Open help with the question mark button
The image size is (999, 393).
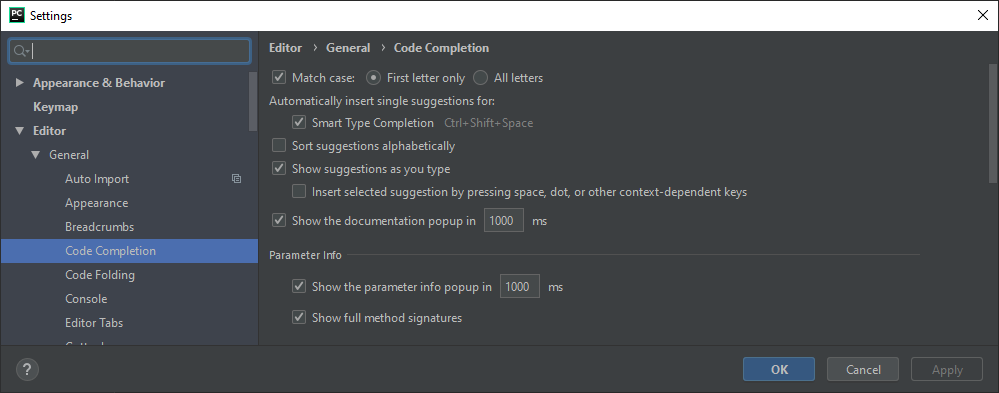pos(27,369)
